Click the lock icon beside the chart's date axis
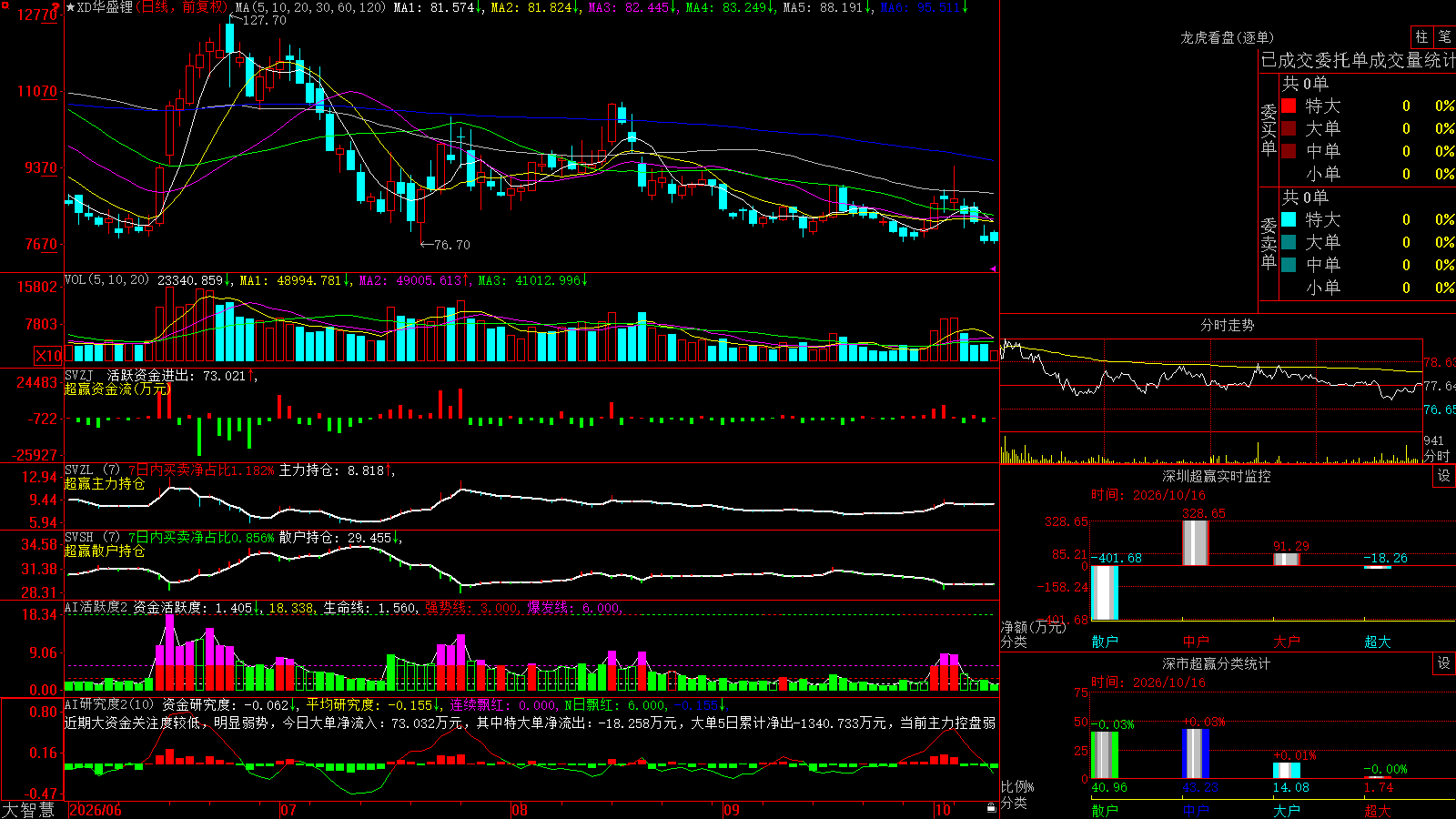The image size is (1456, 819). click(x=991, y=808)
